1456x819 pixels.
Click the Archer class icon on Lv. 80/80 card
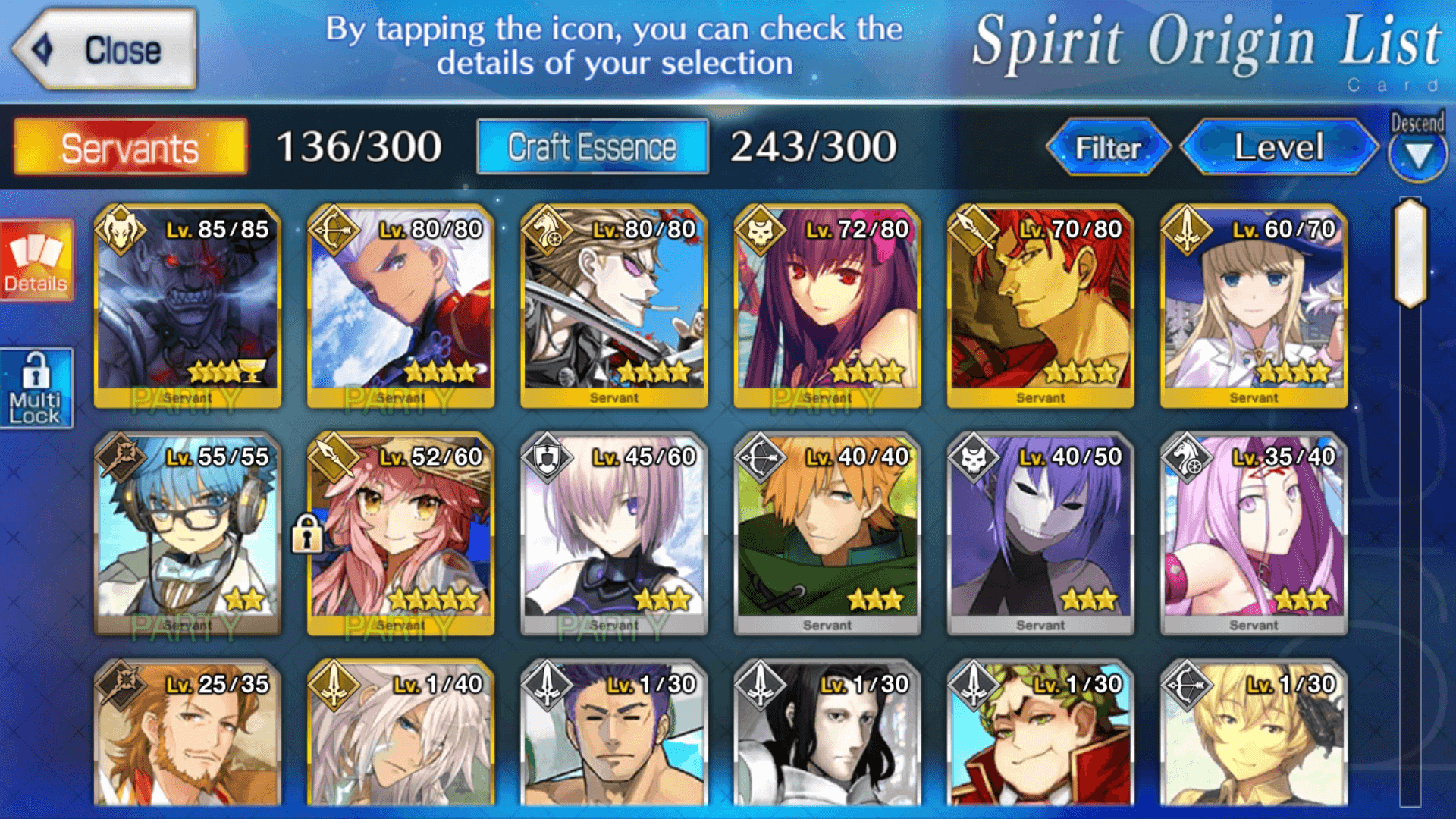coord(334,230)
